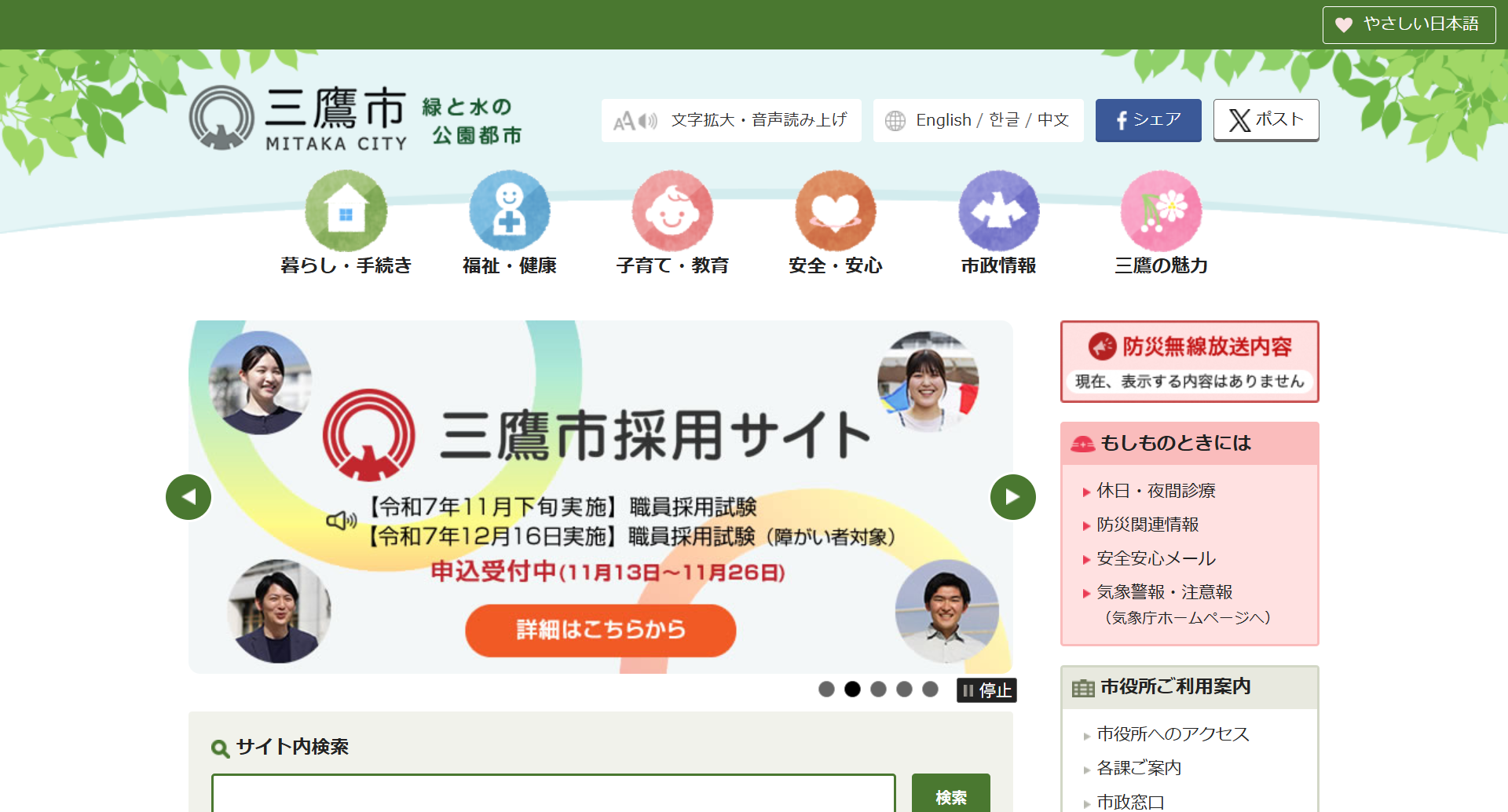
Task: Share page via Facebook シェア button
Action: (1147, 120)
